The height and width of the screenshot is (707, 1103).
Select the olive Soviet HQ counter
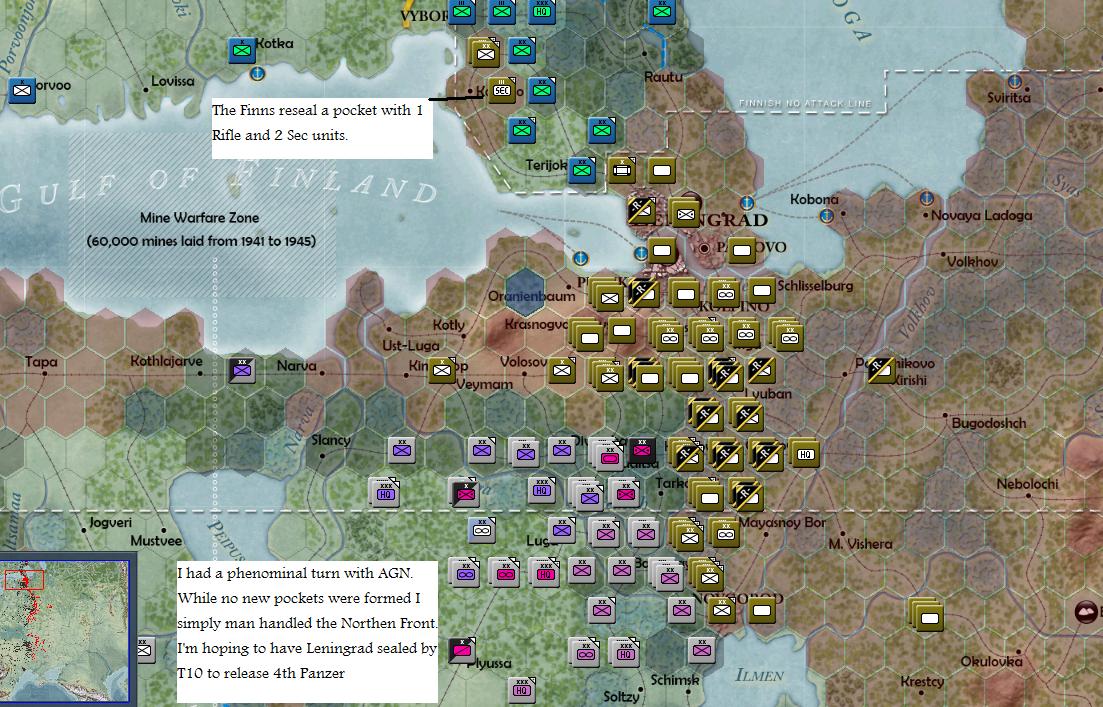[805, 454]
